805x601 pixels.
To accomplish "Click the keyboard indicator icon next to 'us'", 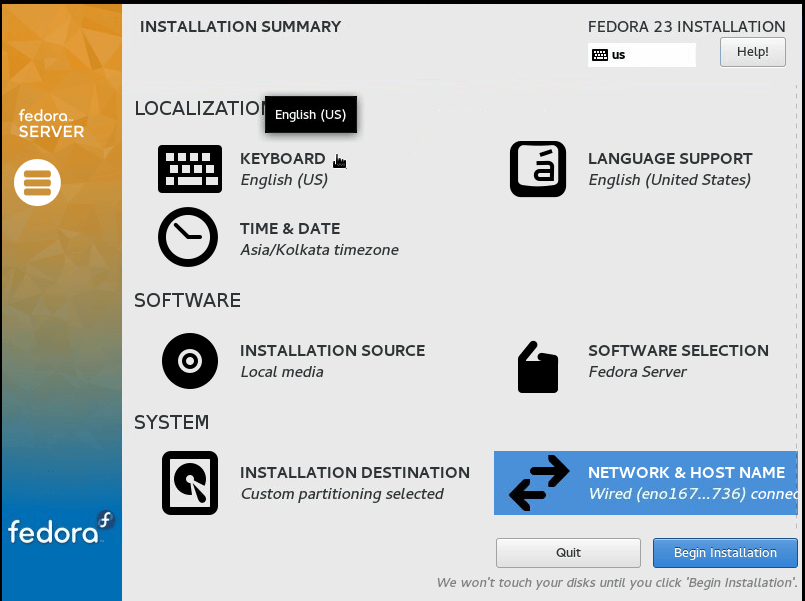I will pos(600,55).
